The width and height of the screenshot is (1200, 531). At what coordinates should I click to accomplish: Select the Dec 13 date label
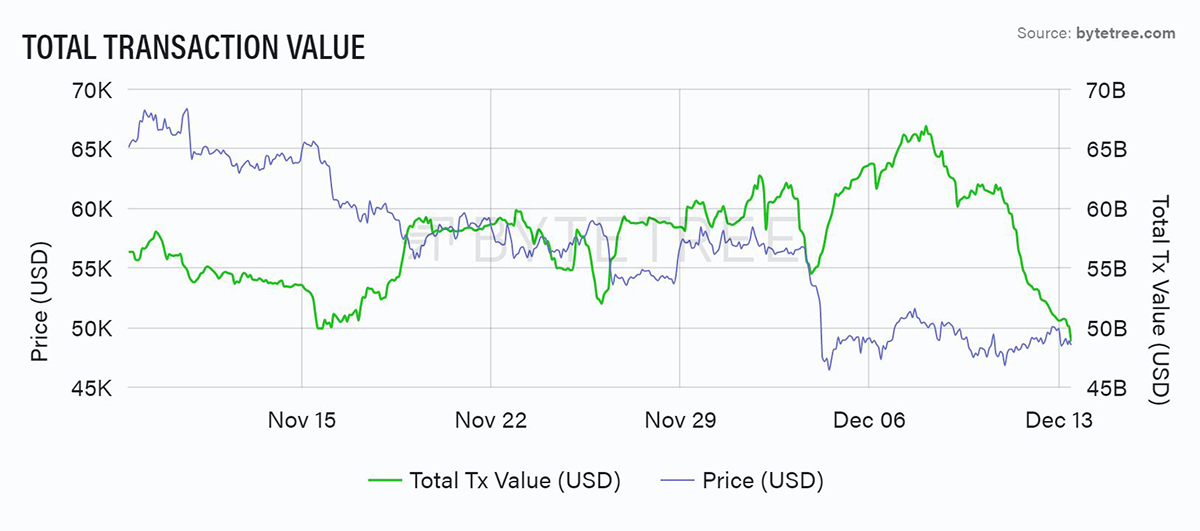(1058, 420)
